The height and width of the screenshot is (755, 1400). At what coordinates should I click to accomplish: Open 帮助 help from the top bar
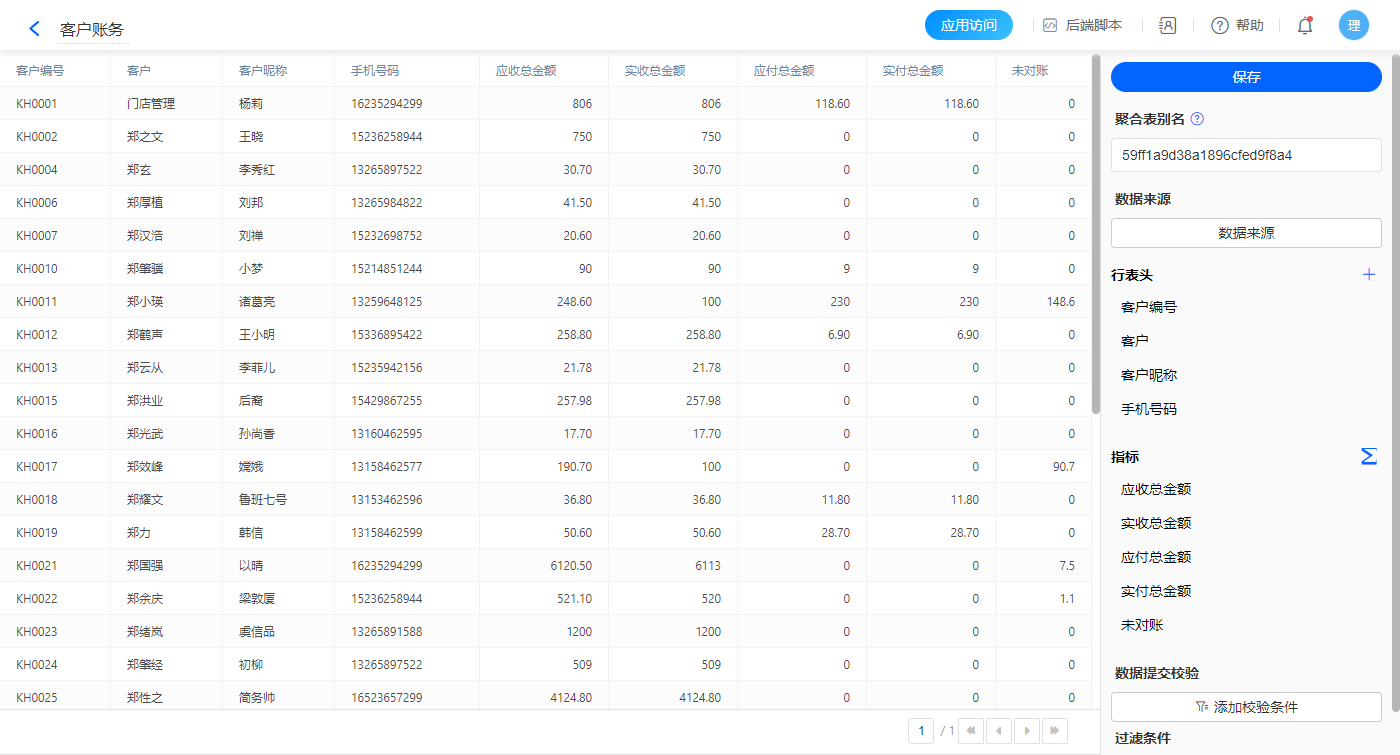1237,26
